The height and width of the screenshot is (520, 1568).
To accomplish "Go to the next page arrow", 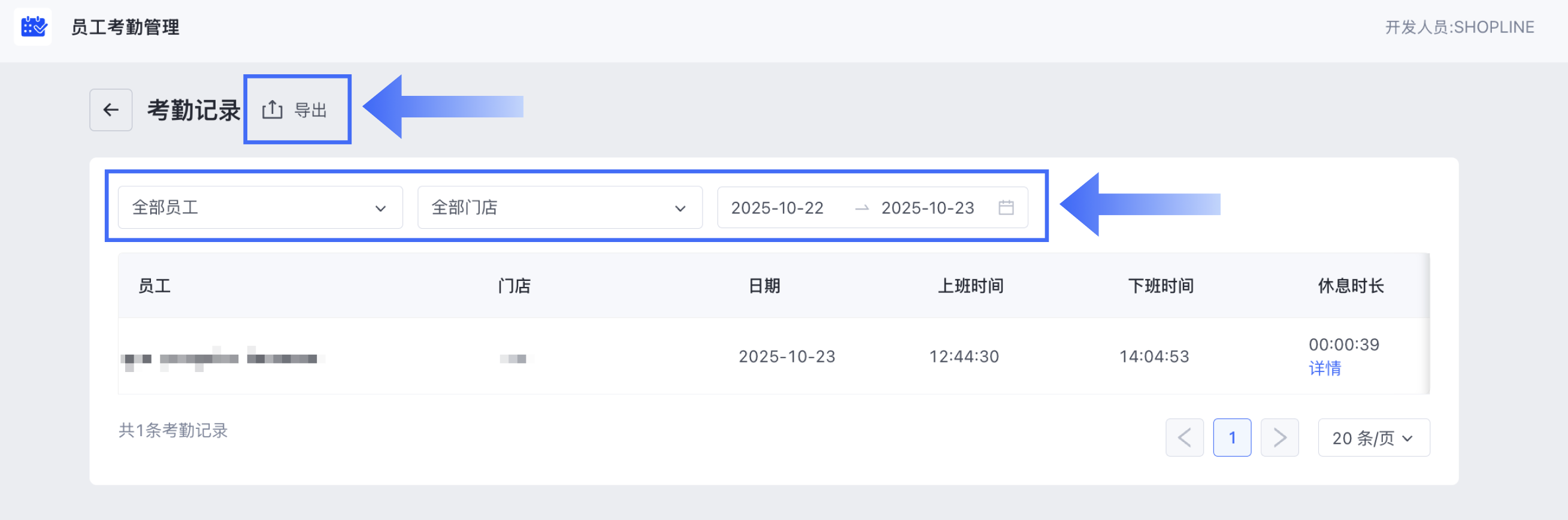I will click(1279, 437).
